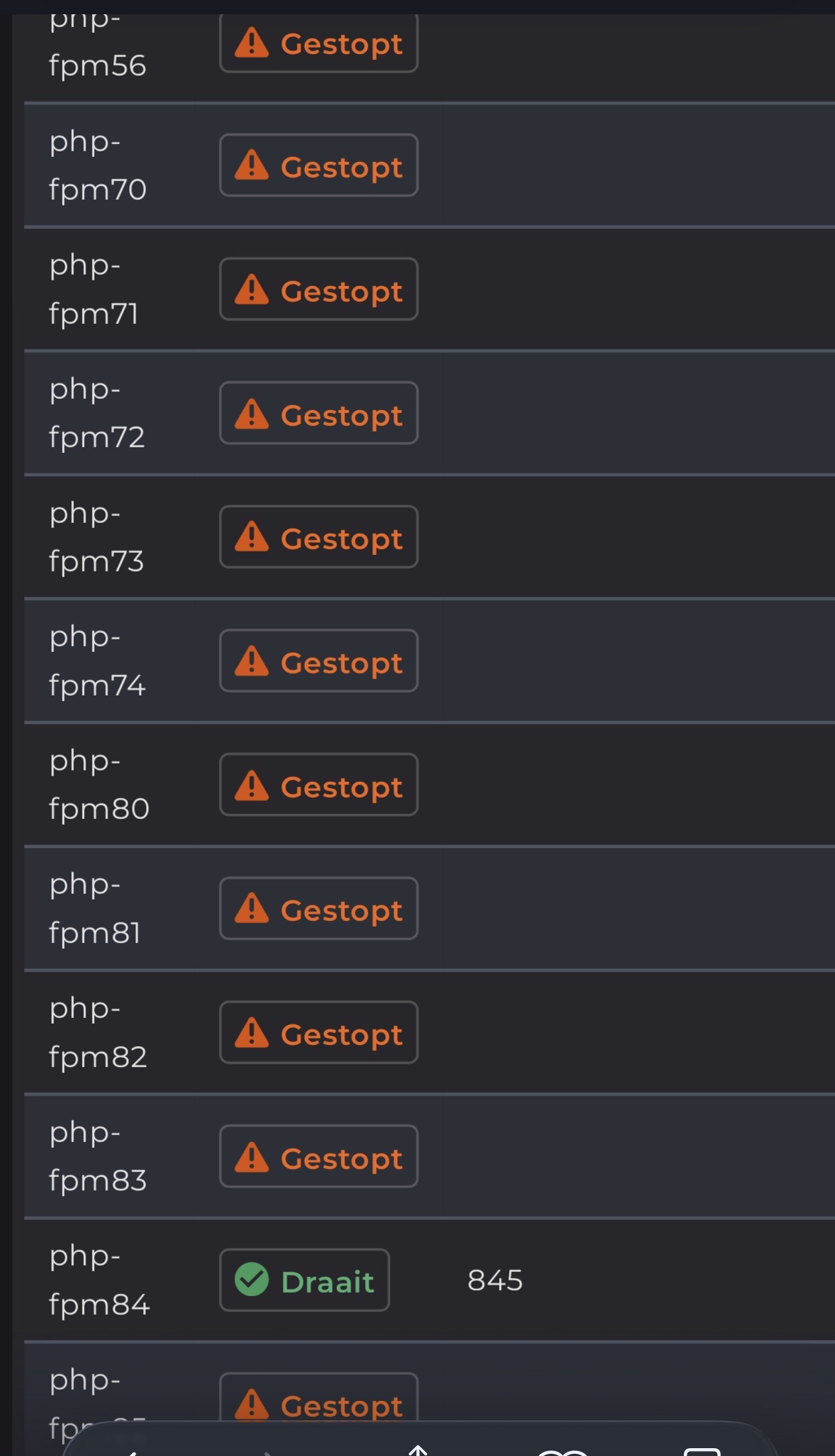The width and height of the screenshot is (835, 1456).
Task: Select the php-fpm74 service name
Action: point(96,661)
